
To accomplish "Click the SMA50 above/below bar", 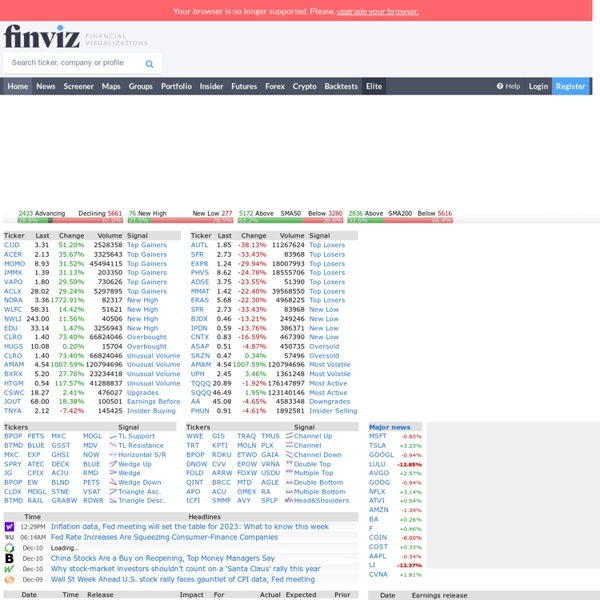I will (290, 220).
